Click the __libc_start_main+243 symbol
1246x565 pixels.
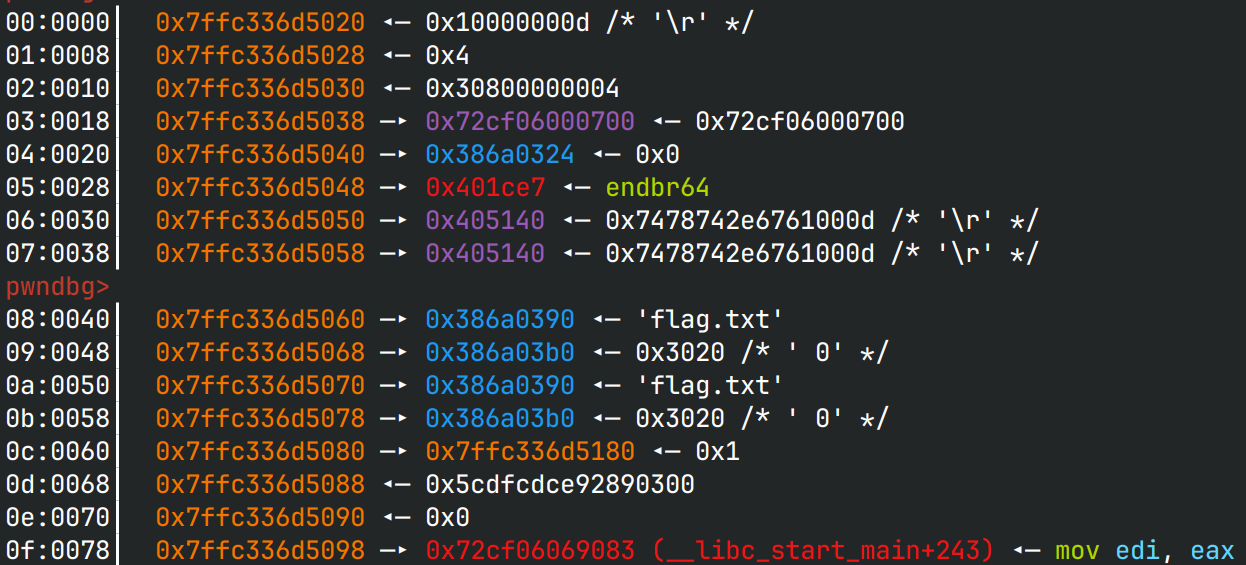[x=823, y=550]
